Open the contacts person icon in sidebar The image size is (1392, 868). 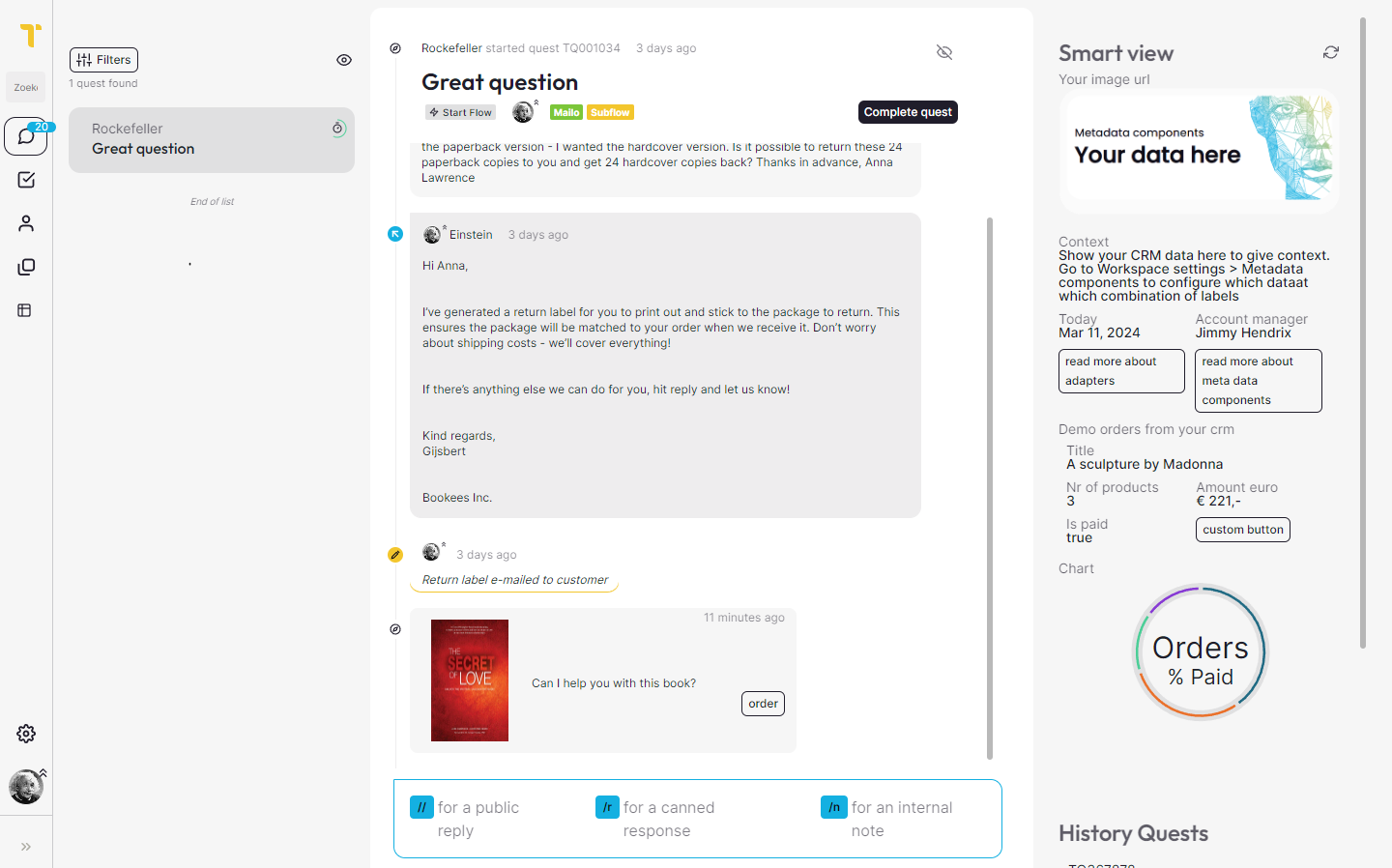26,223
